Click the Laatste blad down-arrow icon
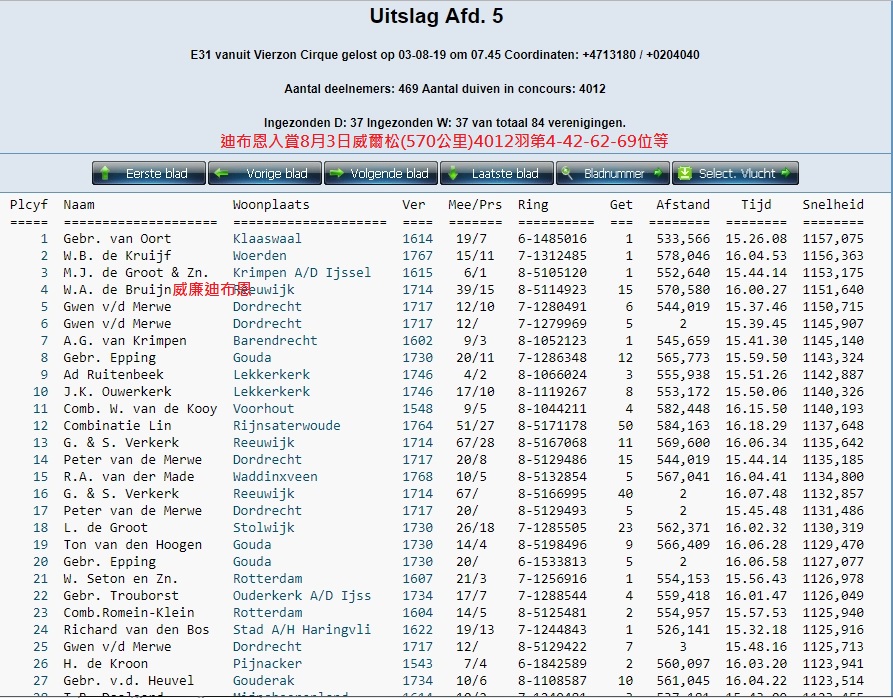This screenshot has height=698, width=893. pyautogui.click(x=453, y=174)
